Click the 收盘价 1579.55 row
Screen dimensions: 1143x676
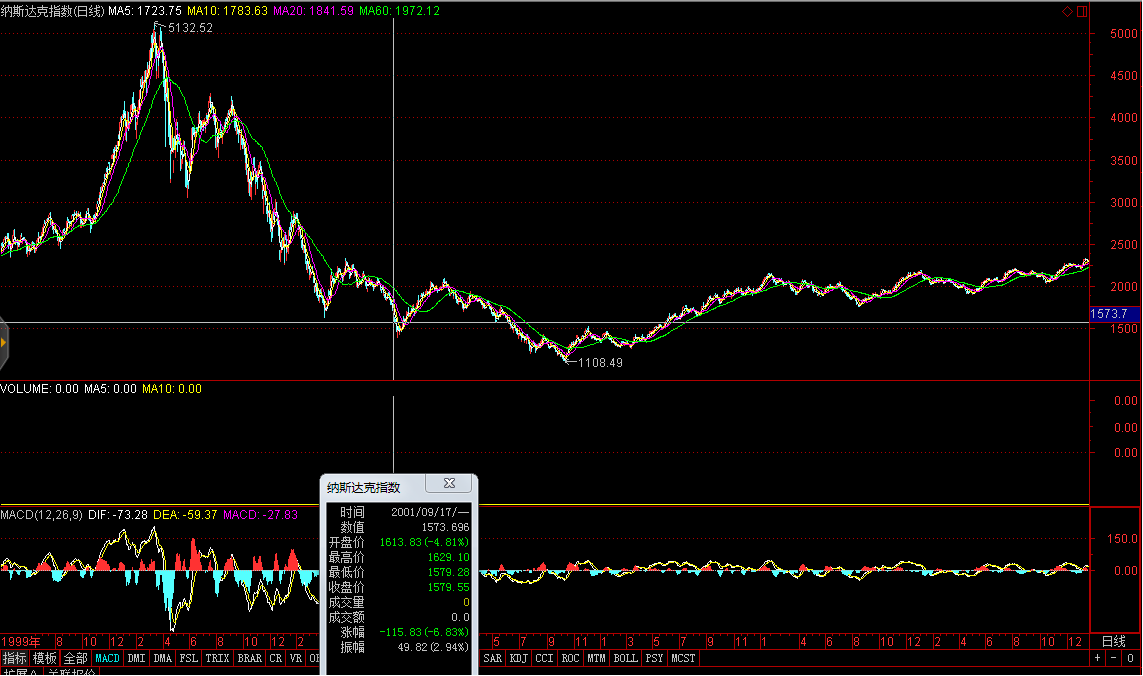click(399, 587)
